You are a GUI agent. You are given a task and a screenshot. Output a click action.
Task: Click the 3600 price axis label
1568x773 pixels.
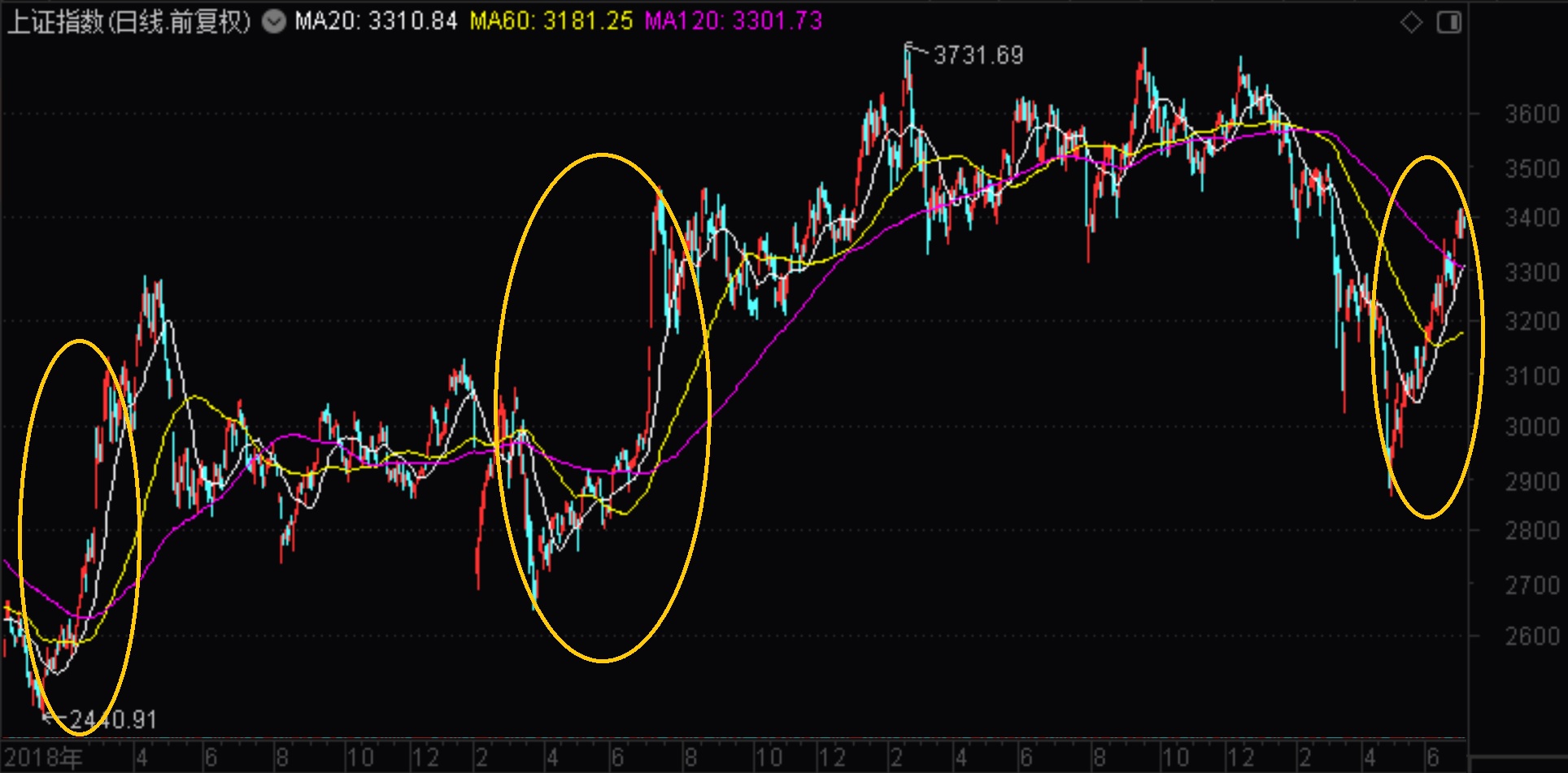(x=1532, y=114)
